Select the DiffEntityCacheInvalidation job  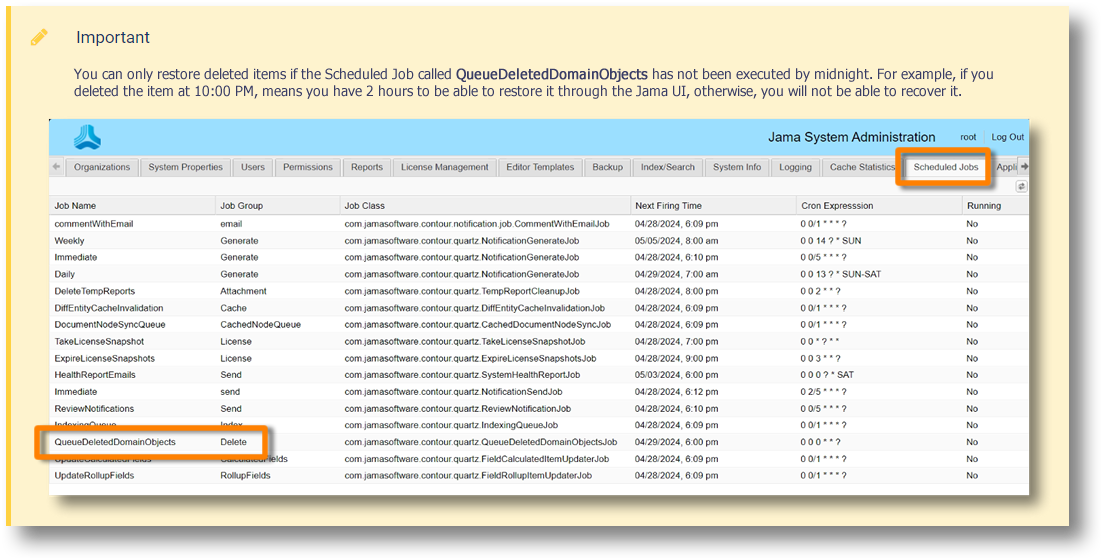click(109, 308)
